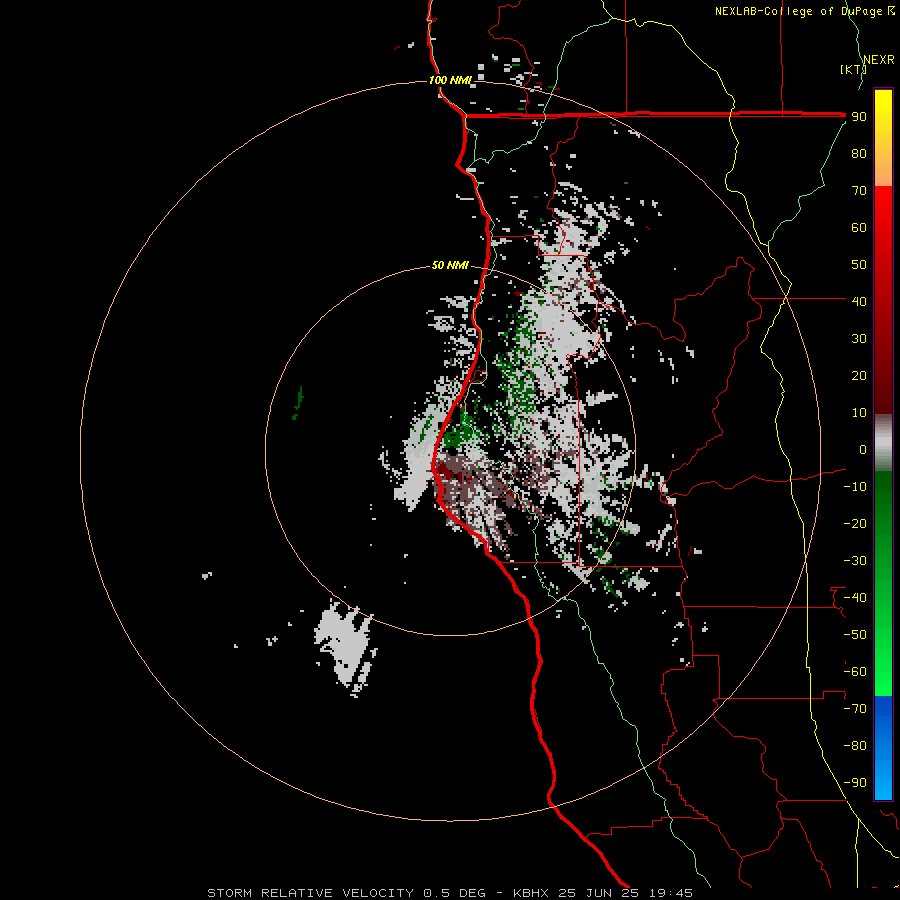
Task: Click the NEXLAB-College of DuPage title text
Action: click(x=804, y=11)
